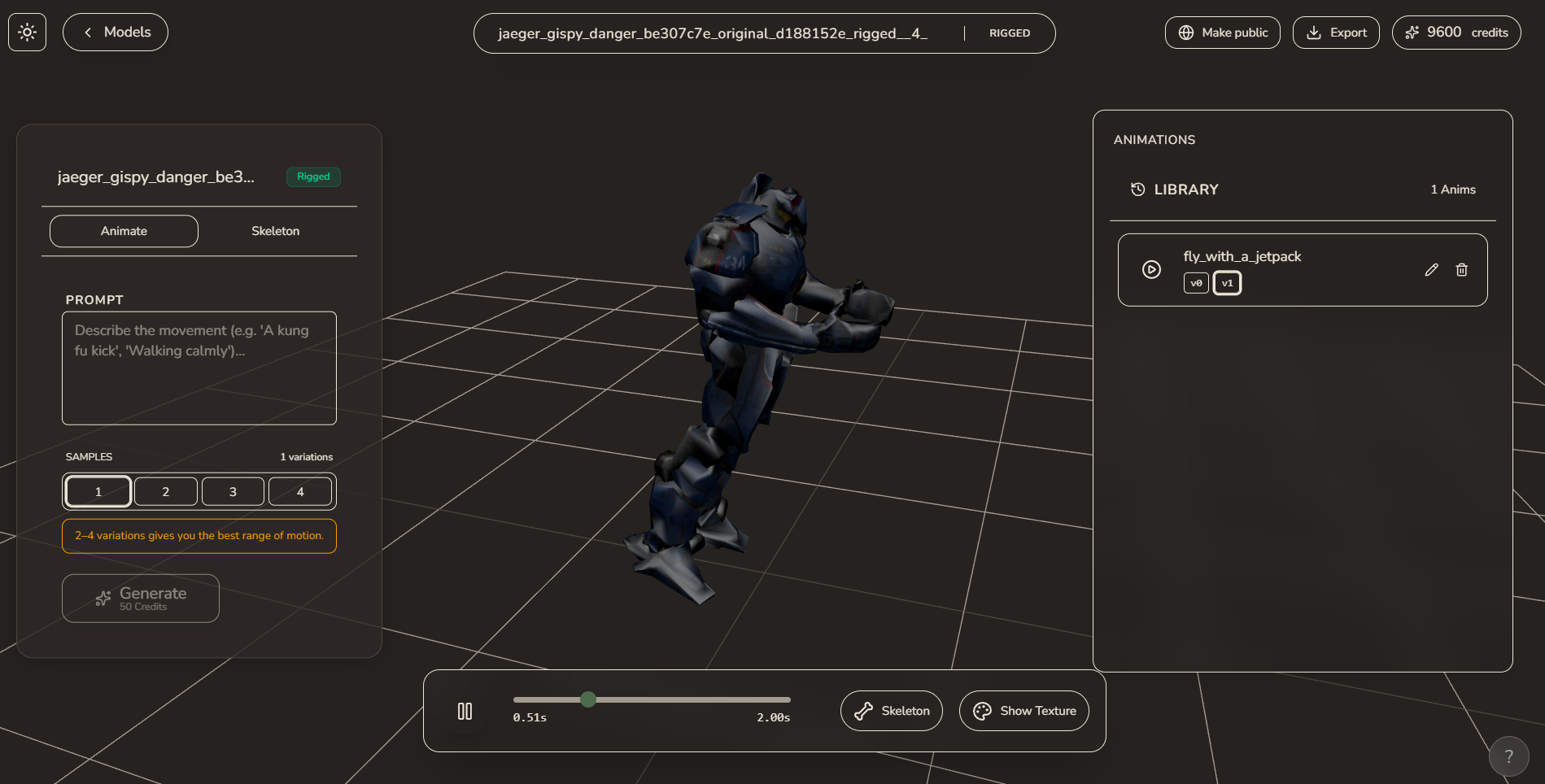Click the 0.51s current time readout

pyautogui.click(x=530, y=717)
